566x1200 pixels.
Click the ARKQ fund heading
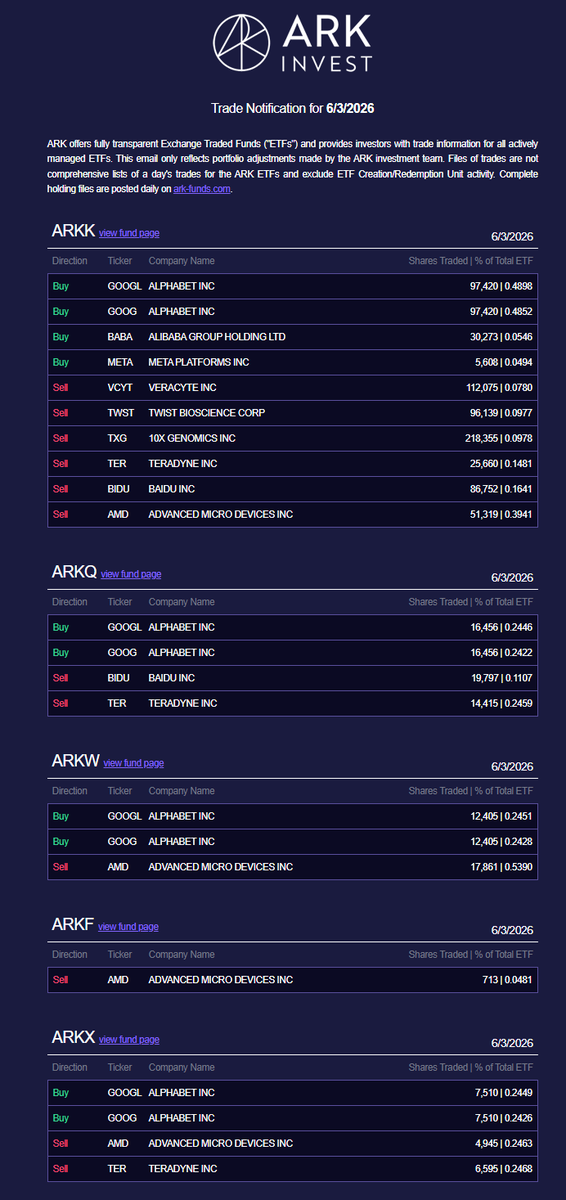tap(74, 572)
